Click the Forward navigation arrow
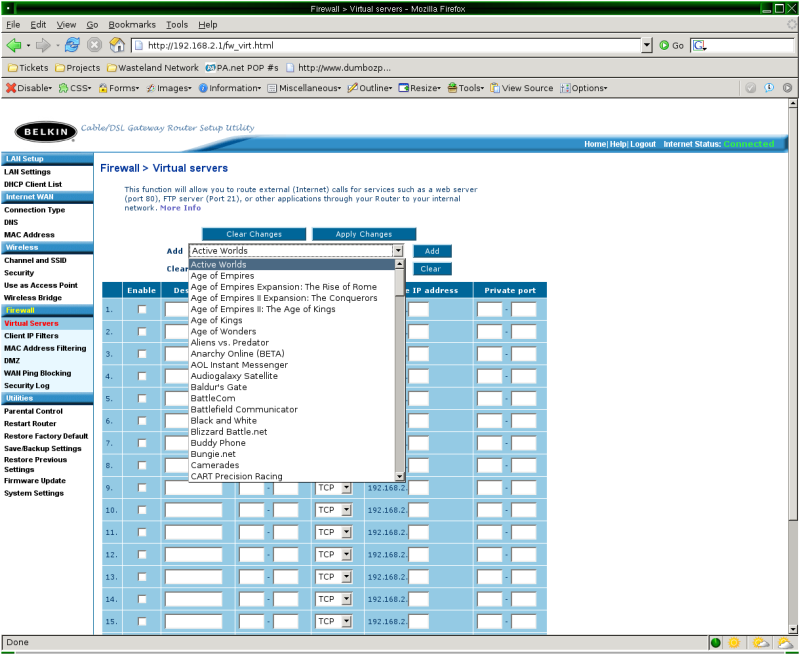Screen dimensions: 800x655 coord(43,45)
